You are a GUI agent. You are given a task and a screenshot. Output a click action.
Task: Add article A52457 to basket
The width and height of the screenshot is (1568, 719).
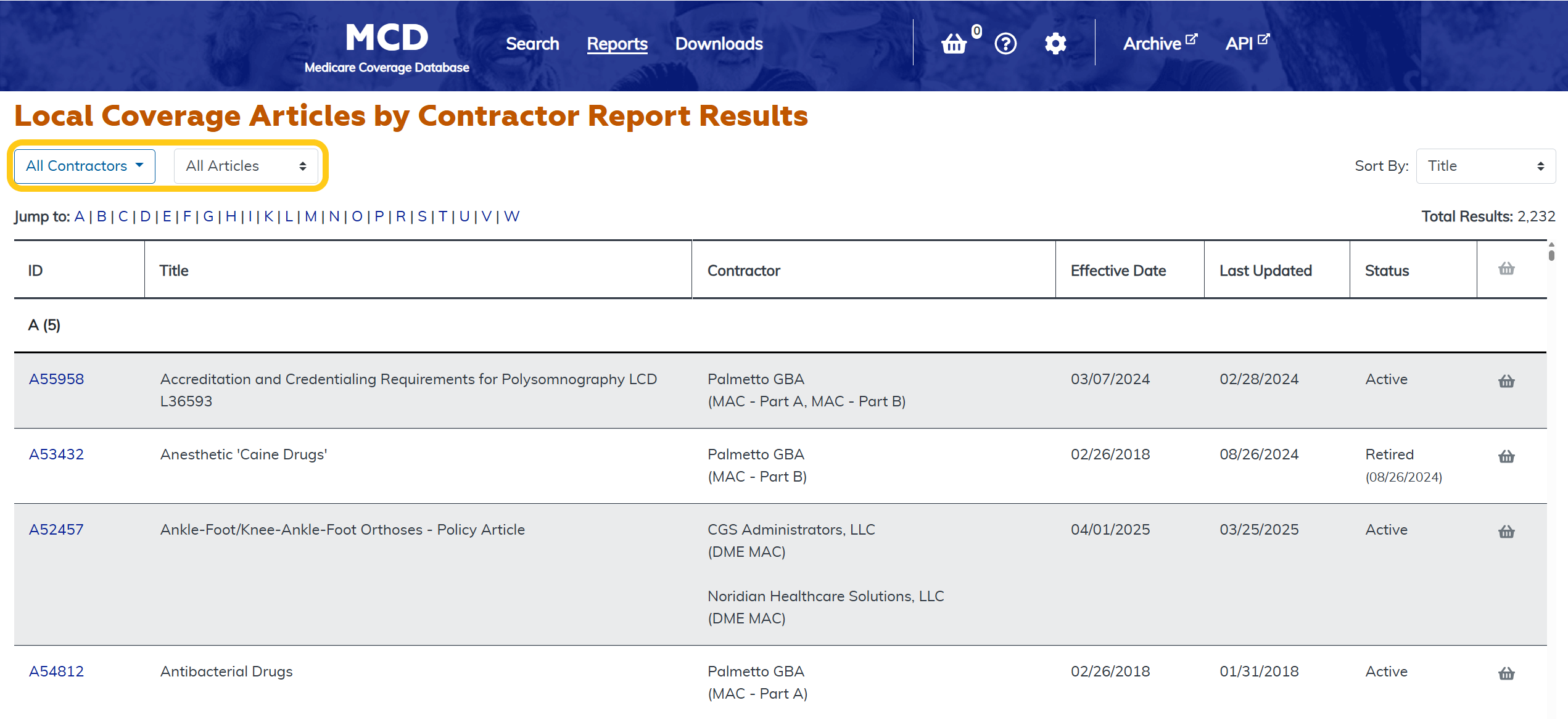(x=1506, y=532)
